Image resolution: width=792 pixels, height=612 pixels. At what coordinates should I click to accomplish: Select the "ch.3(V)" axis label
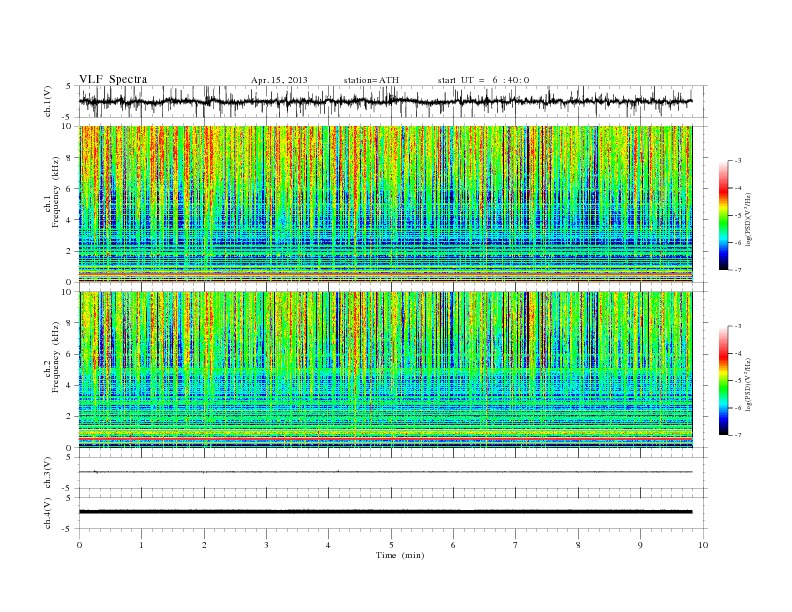(x=48, y=473)
